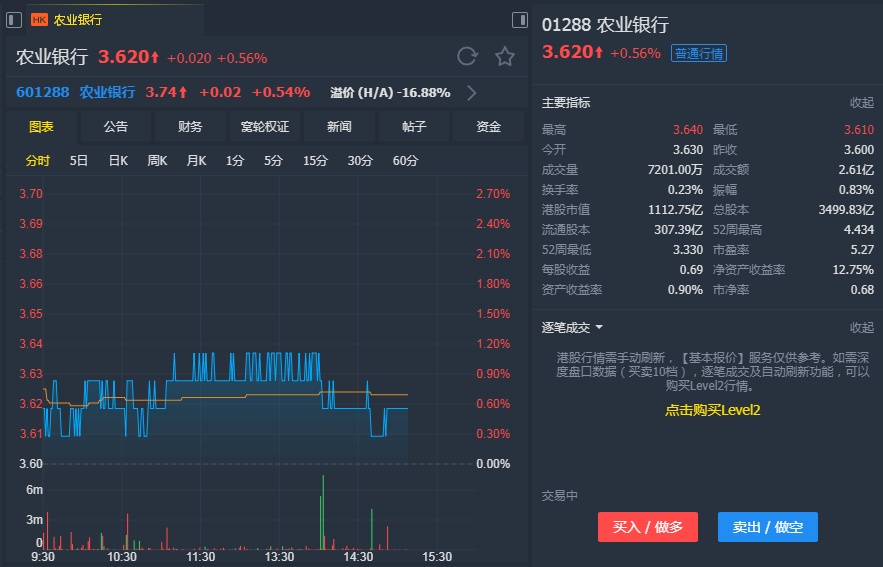The height and width of the screenshot is (567, 883).
Task: Select the 5日 chart period
Action: pos(79,161)
